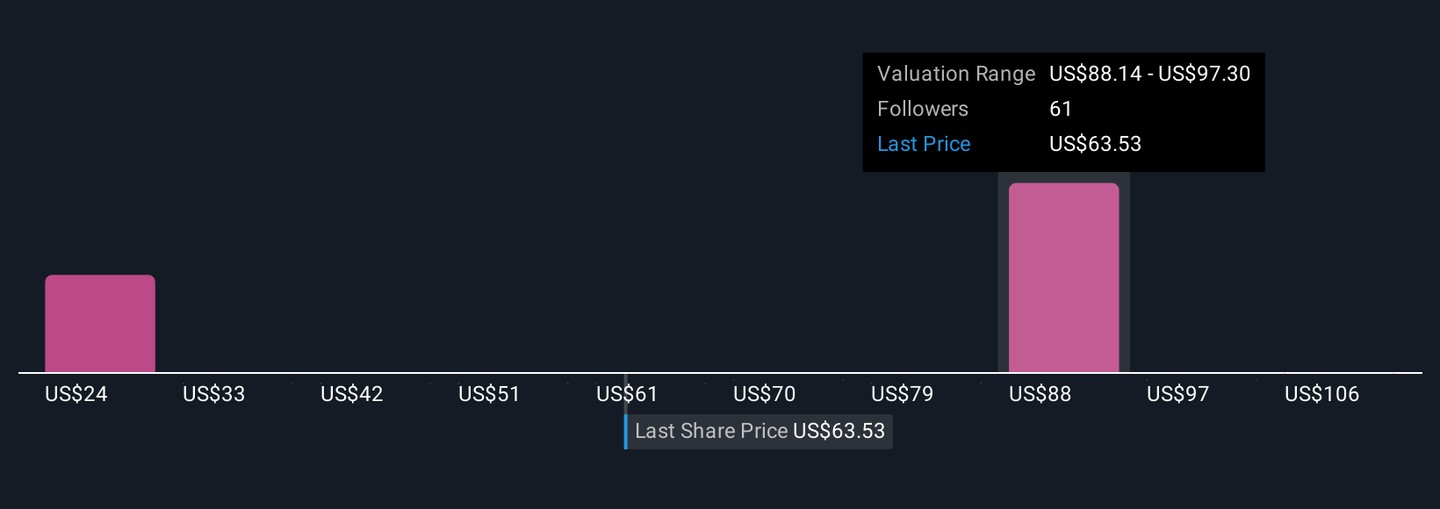Click the US$88.14 - US$97.30 range value

coord(1149,74)
